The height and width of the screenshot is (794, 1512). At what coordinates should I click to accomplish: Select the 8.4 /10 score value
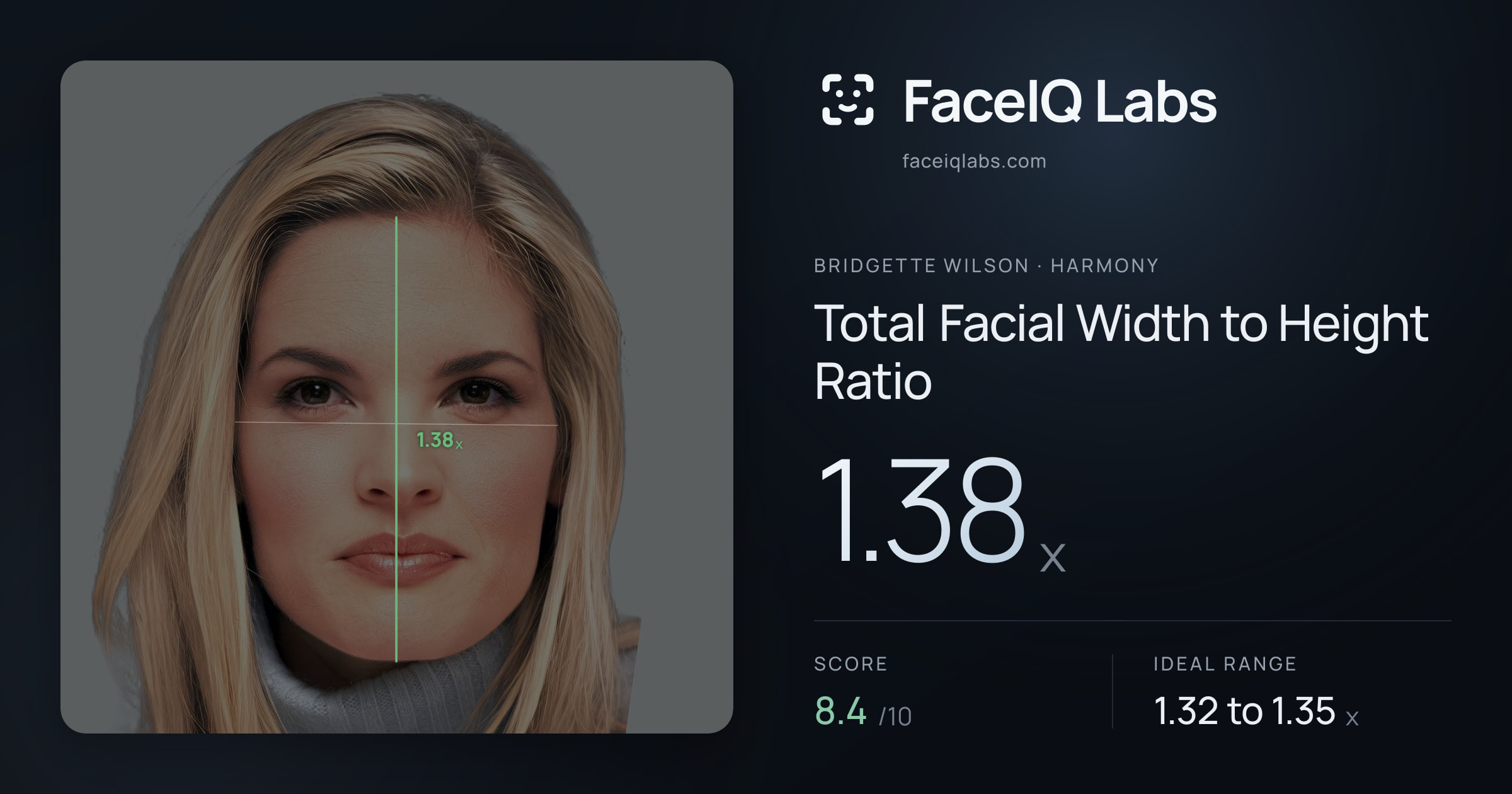[x=863, y=711]
